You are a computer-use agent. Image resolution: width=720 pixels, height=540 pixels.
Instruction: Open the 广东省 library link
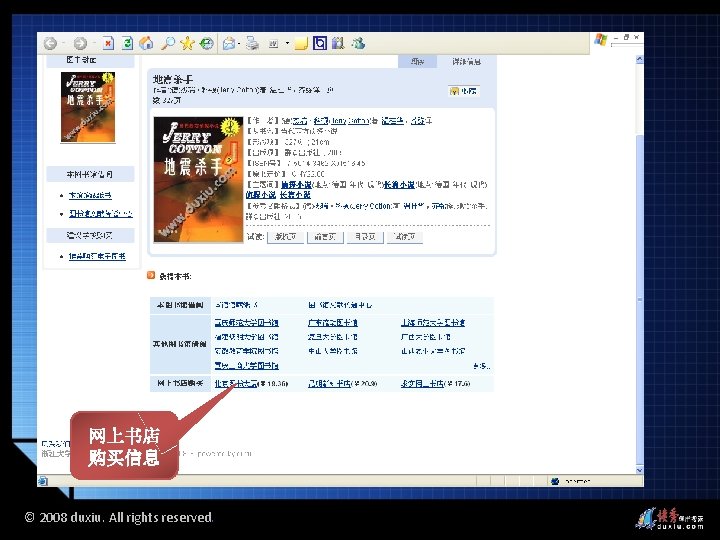coord(332,323)
